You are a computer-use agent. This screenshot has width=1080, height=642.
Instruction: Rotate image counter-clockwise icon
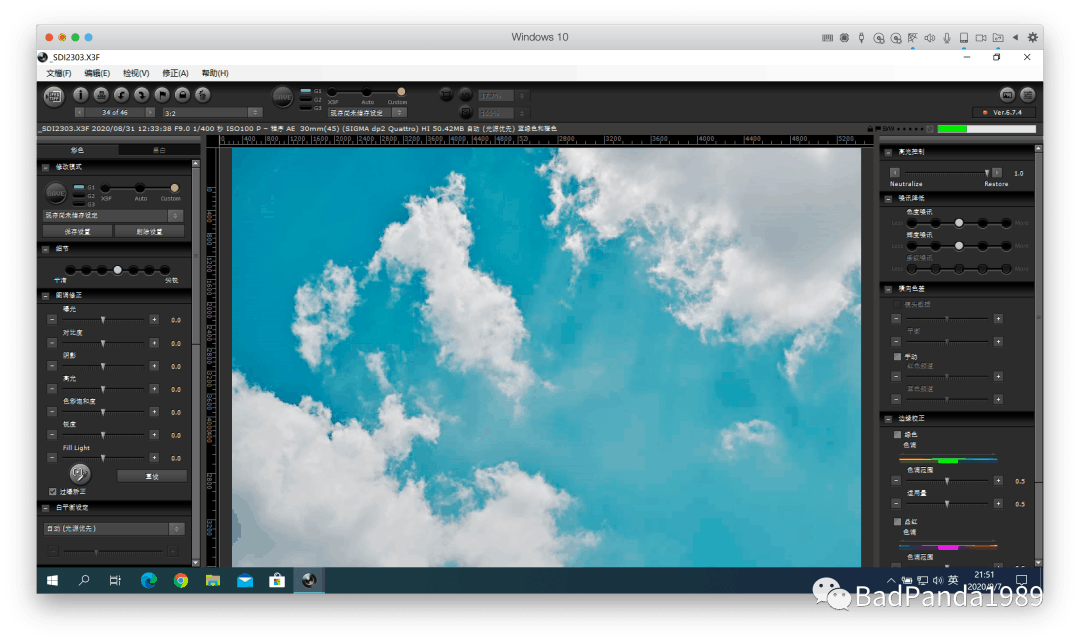click(x=121, y=95)
